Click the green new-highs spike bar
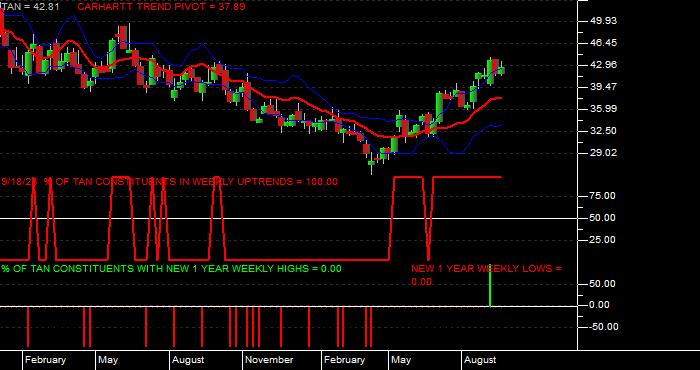Screen dimensions: 700x370 (x=490, y=285)
